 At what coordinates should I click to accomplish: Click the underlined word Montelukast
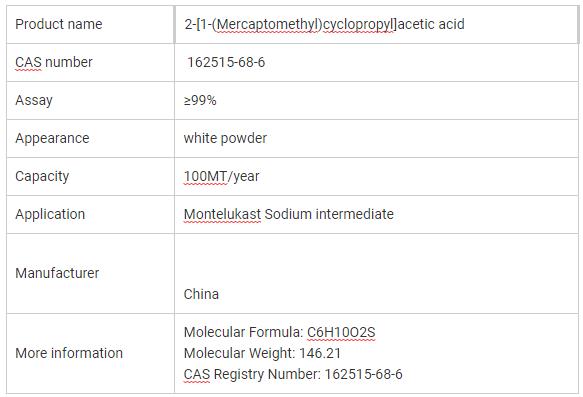(x=222, y=214)
